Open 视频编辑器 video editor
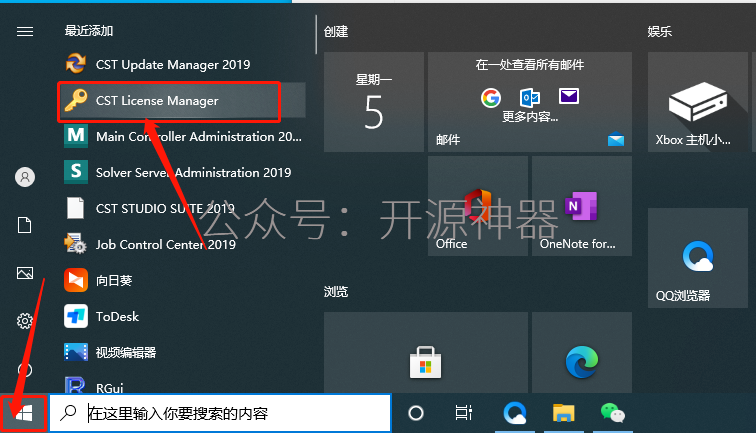 click(x=181, y=352)
